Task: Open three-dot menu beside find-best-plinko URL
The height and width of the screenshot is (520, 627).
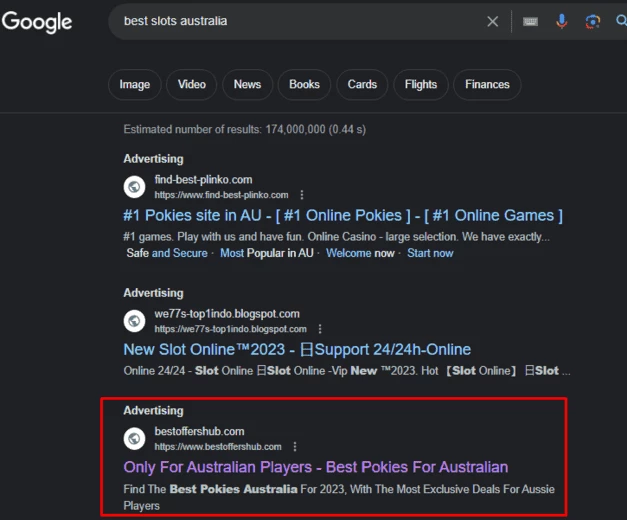Action: (x=302, y=195)
